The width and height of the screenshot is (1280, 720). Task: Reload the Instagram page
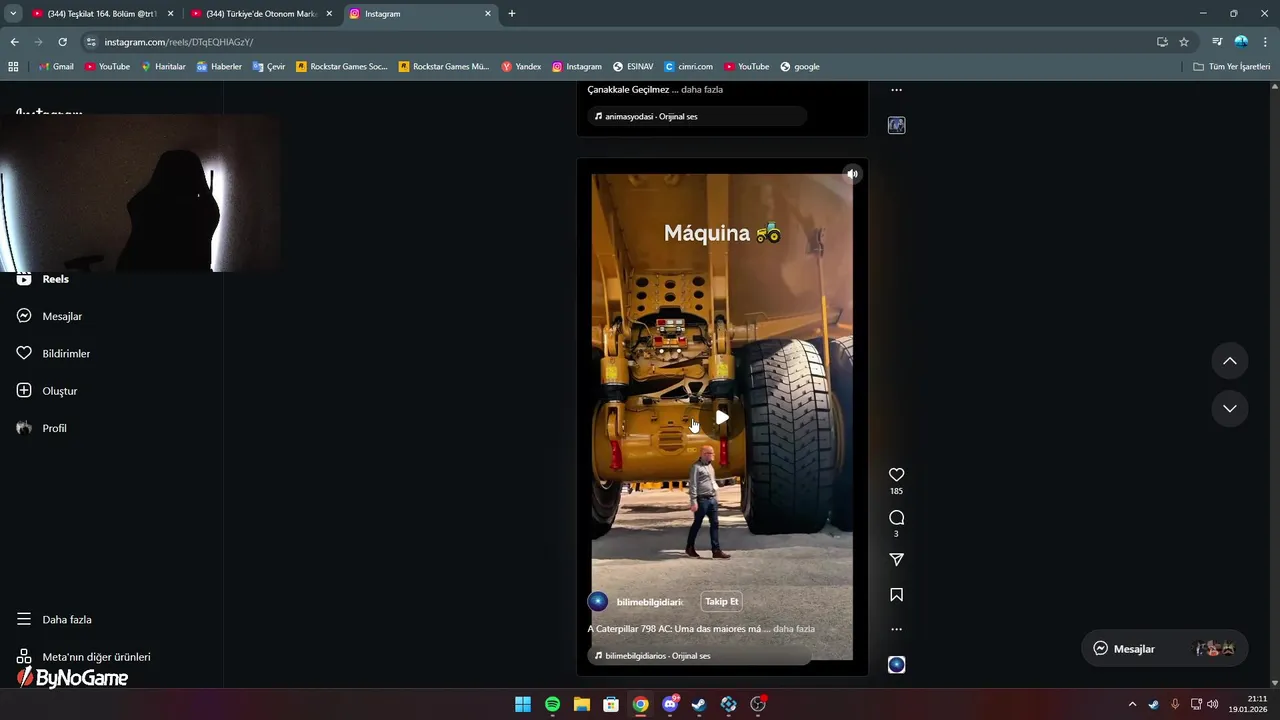(62, 42)
